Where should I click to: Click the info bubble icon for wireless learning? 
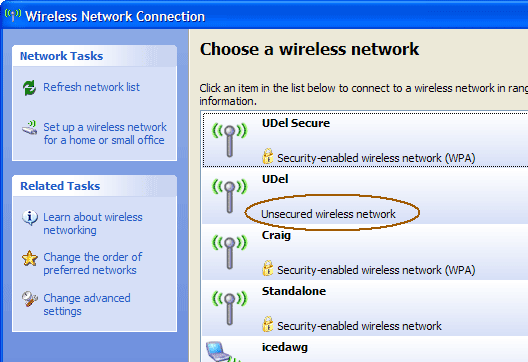[x=30, y=217]
